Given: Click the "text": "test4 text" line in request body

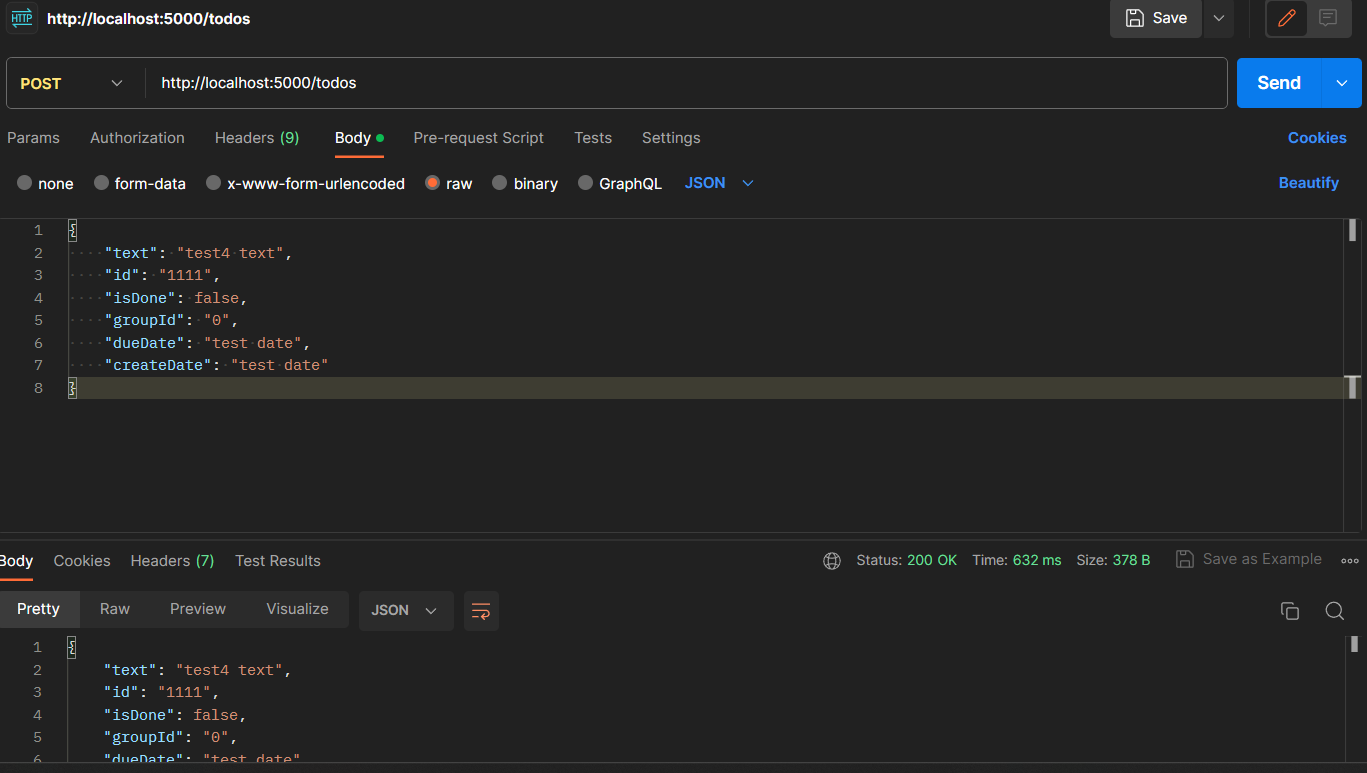Looking at the screenshot, I should point(198,253).
